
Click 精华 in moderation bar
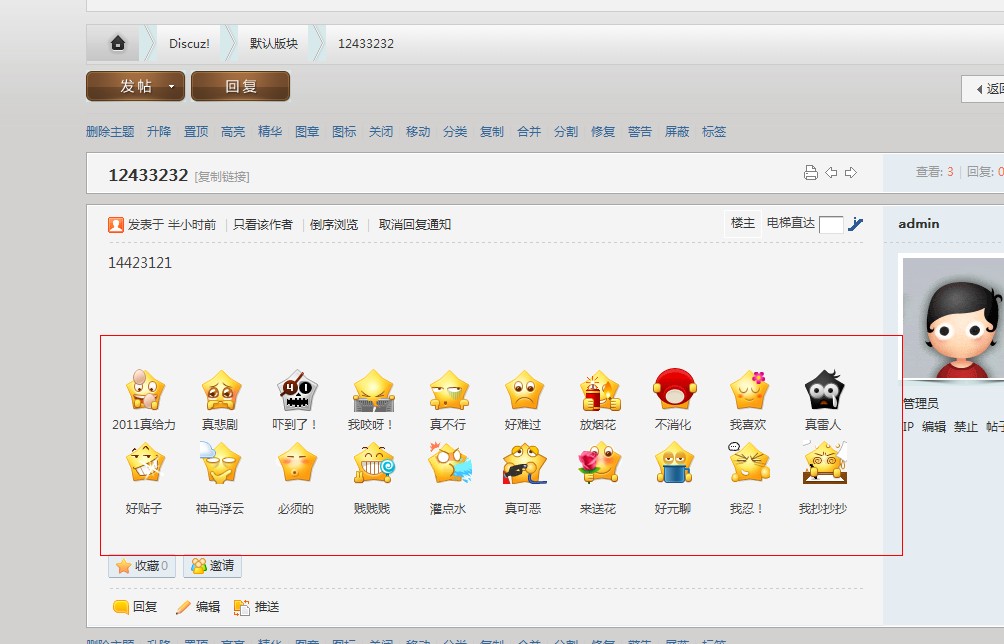click(x=270, y=132)
